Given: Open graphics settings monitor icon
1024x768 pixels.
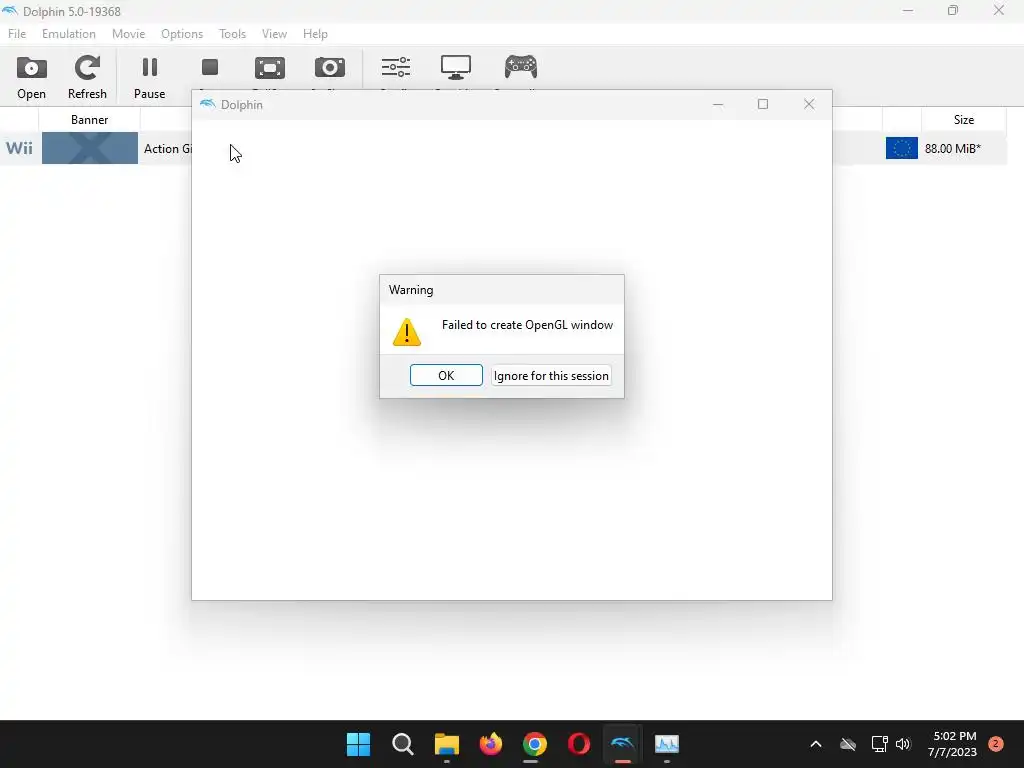Looking at the screenshot, I should (456, 68).
